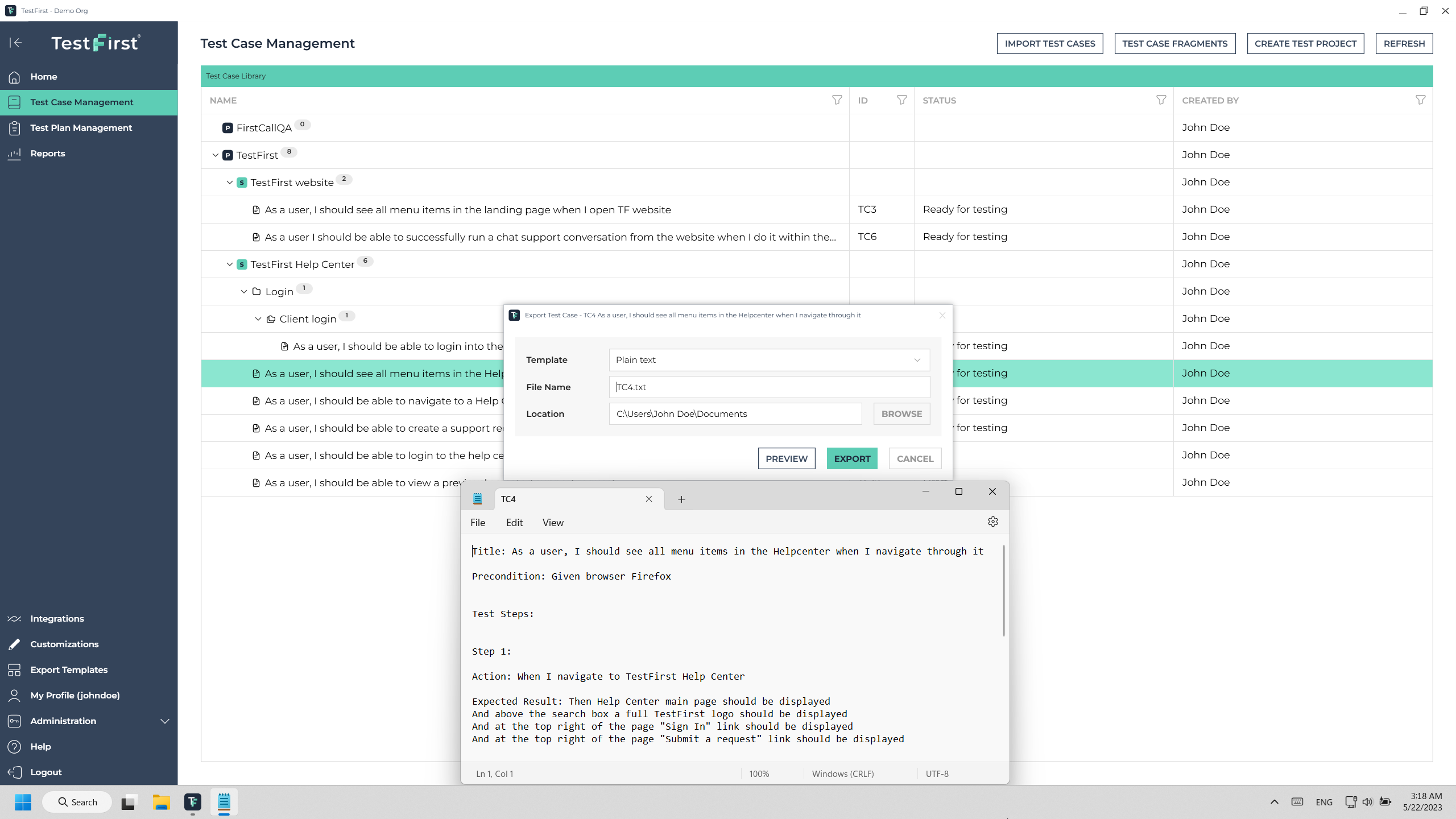Open the View menu in Notepad

[552, 522]
